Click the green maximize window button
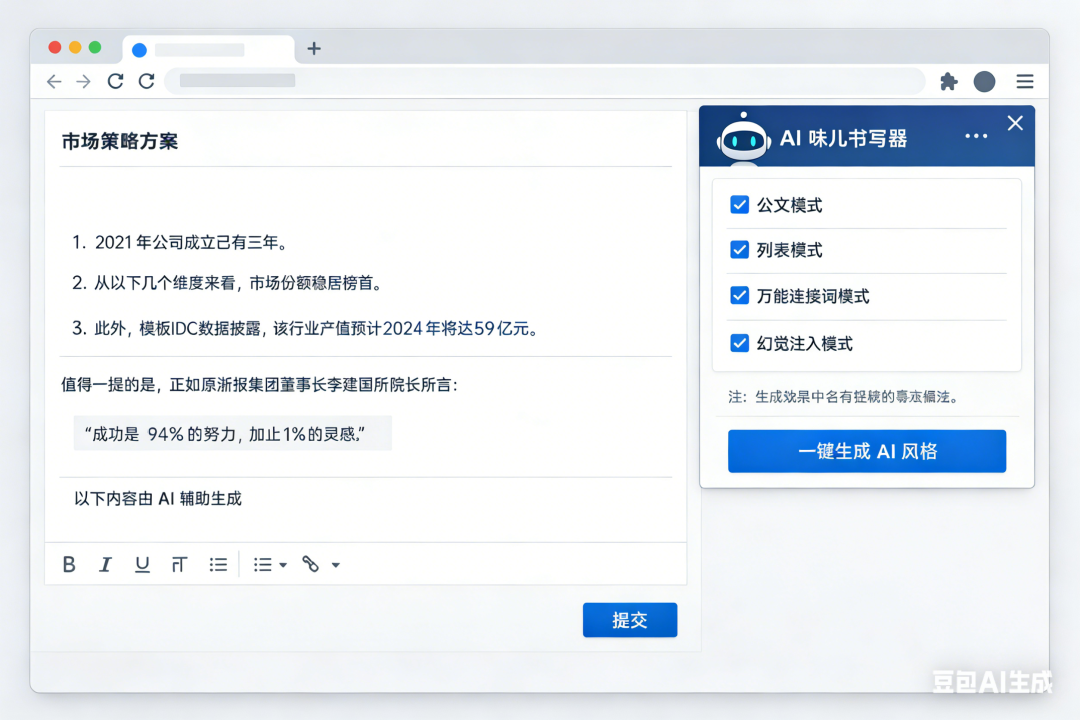The height and width of the screenshot is (720, 1080). pyautogui.click(x=95, y=48)
